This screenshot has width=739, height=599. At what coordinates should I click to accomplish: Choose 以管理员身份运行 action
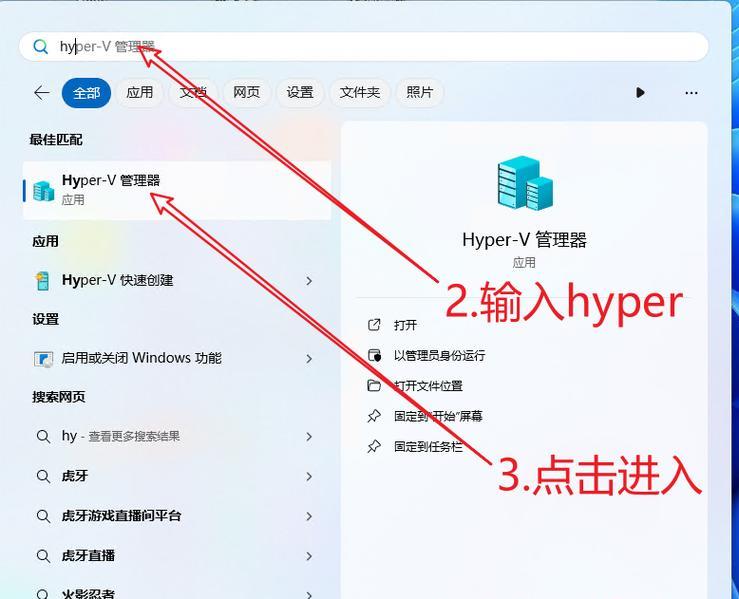[439, 355]
